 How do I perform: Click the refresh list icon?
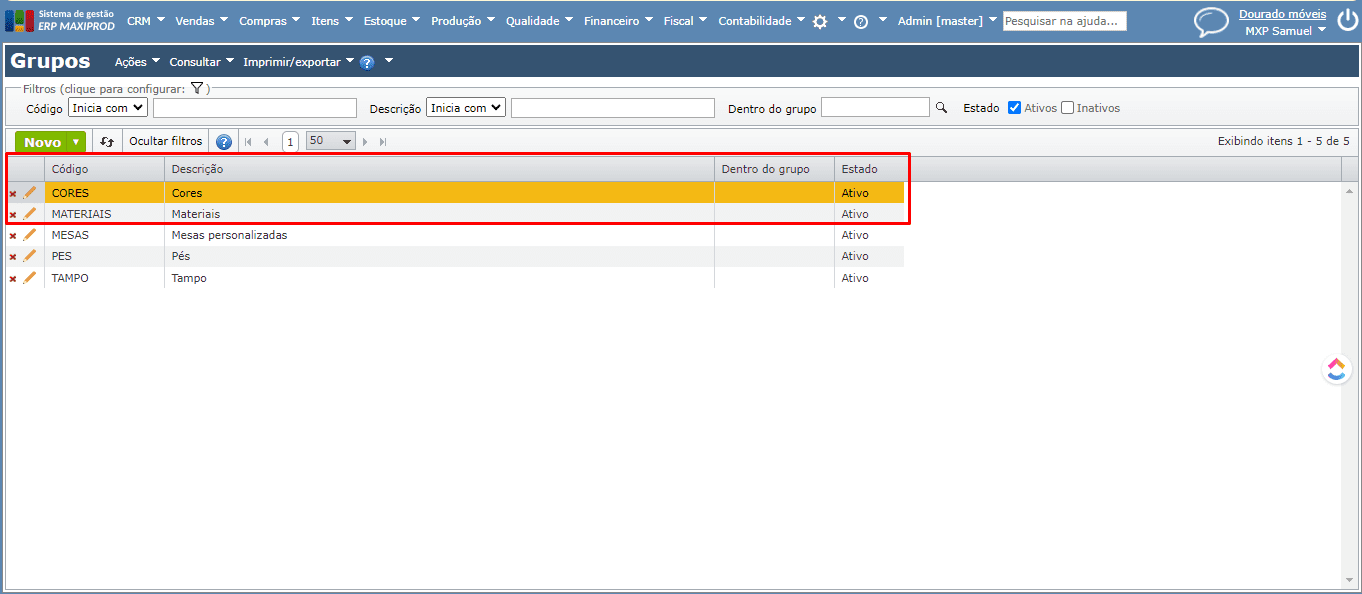107,142
